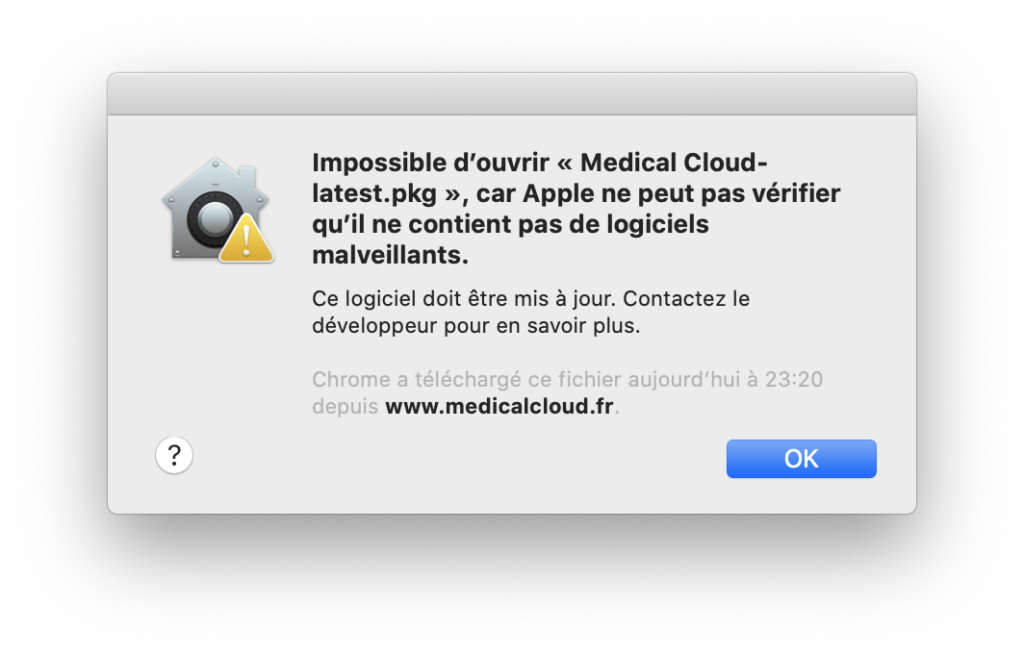Screen dimensions: 1024x656
Task: Click the Gatekeeper house safe icon
Action: 219,210
